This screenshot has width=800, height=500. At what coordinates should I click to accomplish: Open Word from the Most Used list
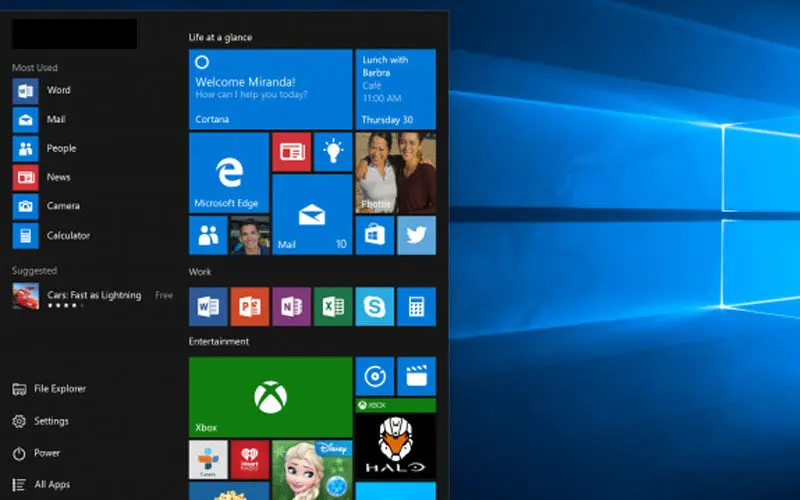click(43, 90)
